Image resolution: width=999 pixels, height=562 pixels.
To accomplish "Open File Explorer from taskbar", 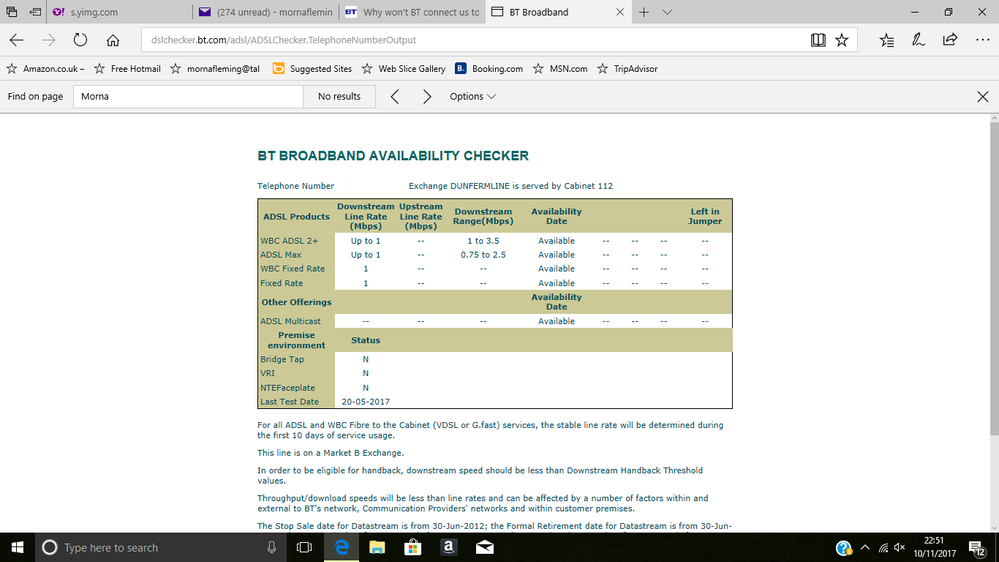I will (377, 547).
